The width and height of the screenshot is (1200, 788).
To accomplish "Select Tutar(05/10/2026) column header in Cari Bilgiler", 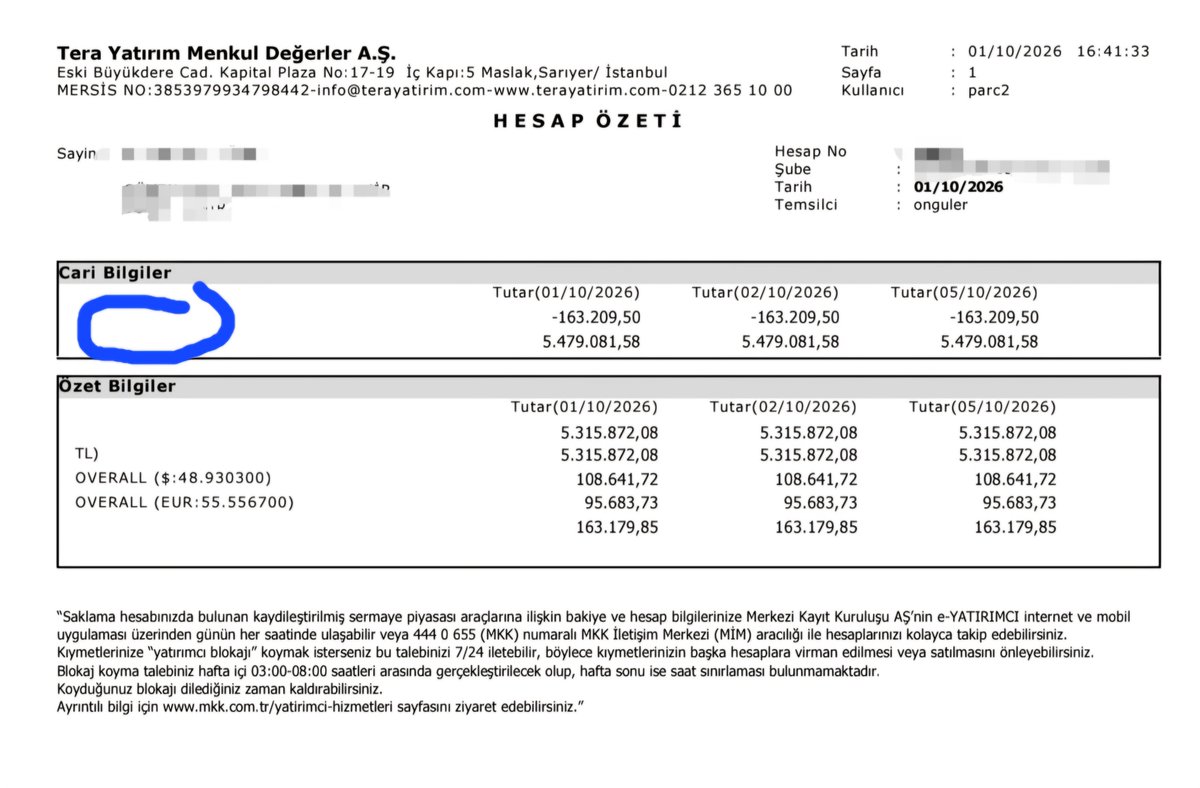I will (x=964, y=293).
